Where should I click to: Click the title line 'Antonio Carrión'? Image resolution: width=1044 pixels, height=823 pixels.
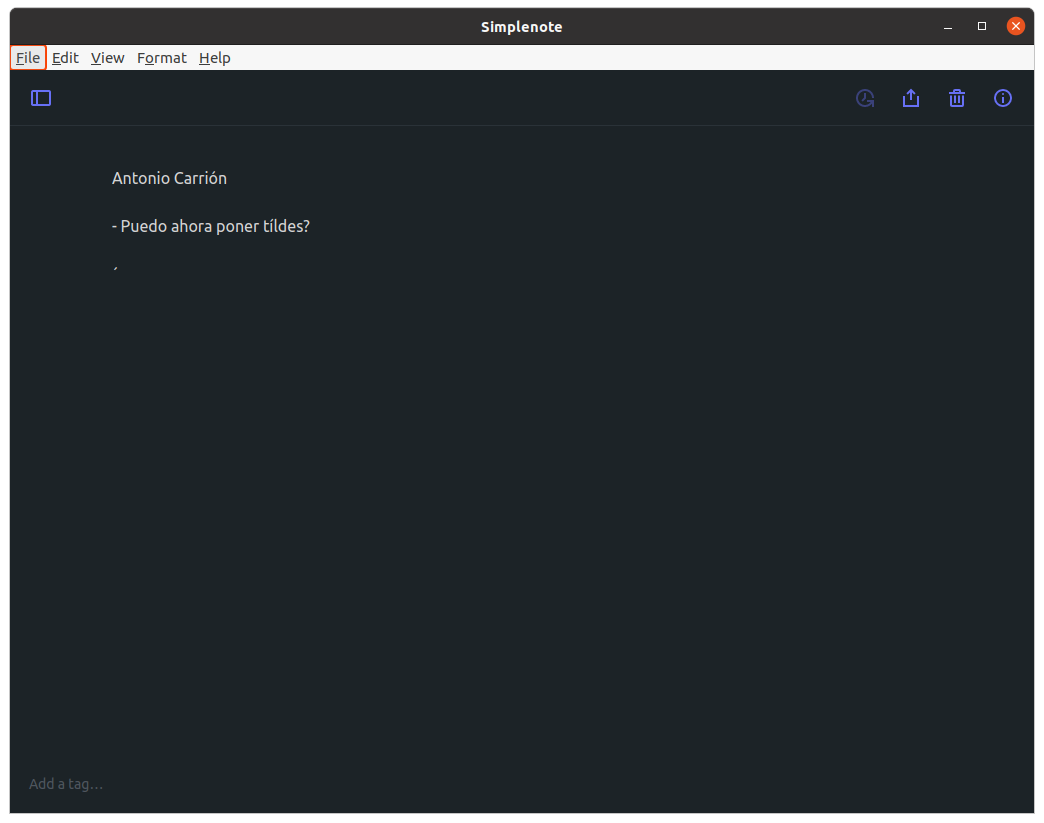click(169, 177)
